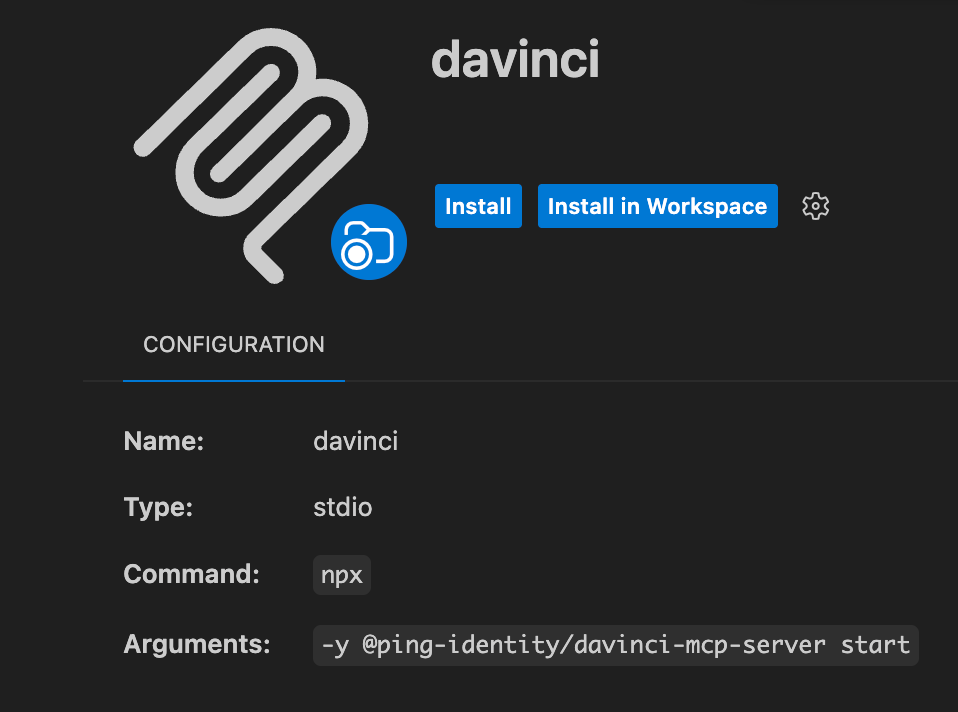This screenshot has width=958, height=712.
Task: Click the Arguments: label
Action: (197, 645)
